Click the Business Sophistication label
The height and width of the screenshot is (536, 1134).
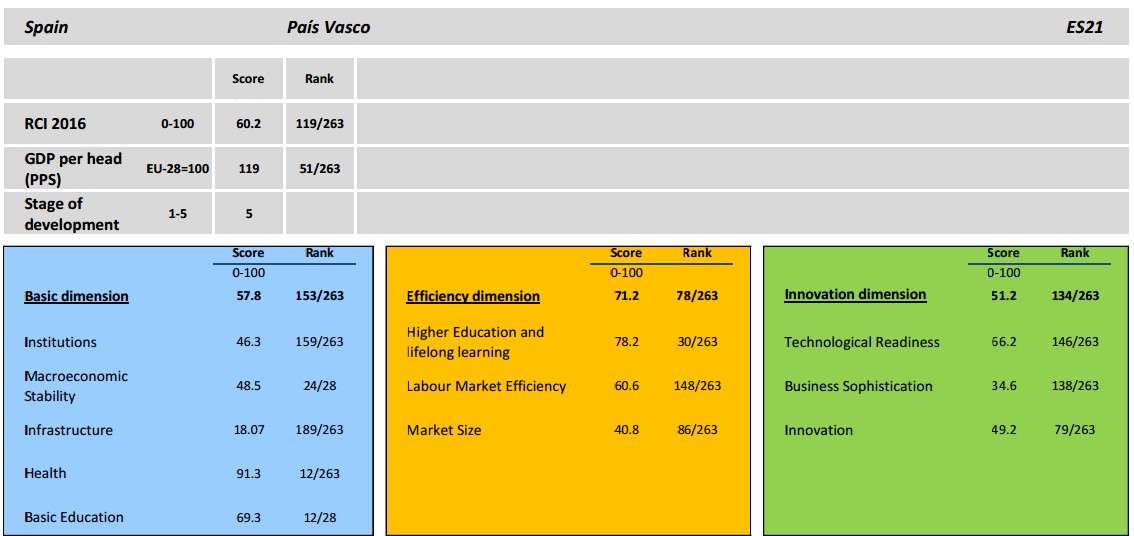[x=858, y=386]
